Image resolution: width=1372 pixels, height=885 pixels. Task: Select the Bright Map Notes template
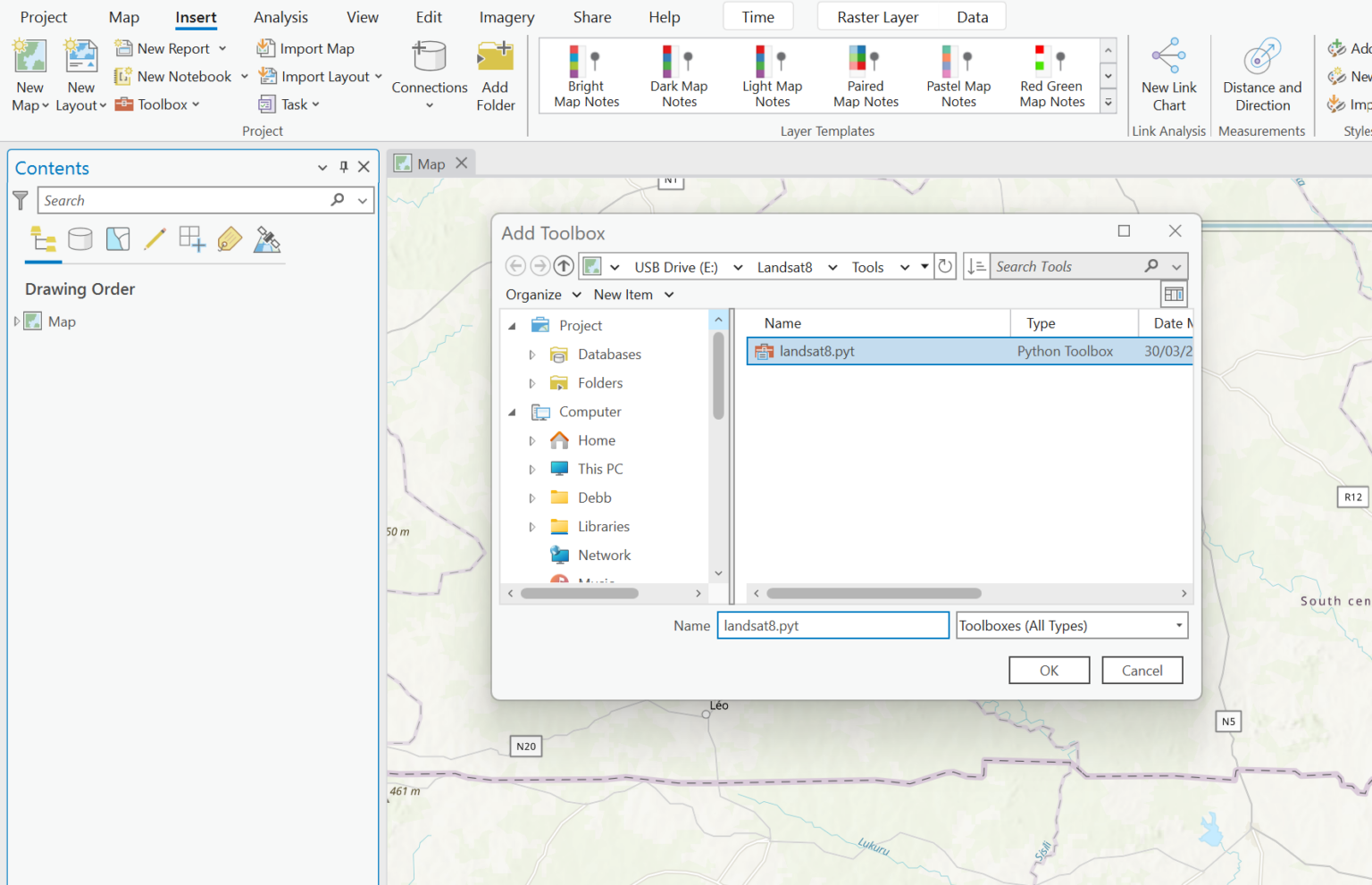585,75
